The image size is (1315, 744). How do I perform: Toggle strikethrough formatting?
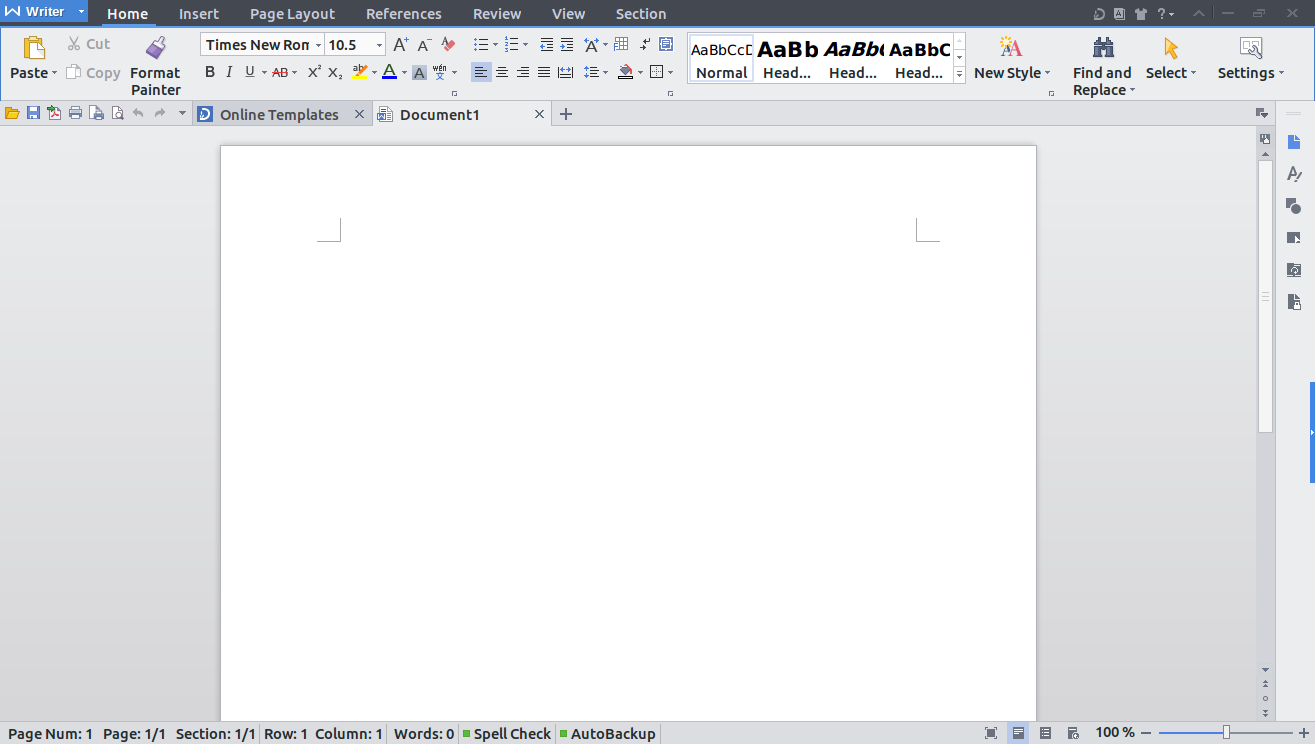[280, 72]
